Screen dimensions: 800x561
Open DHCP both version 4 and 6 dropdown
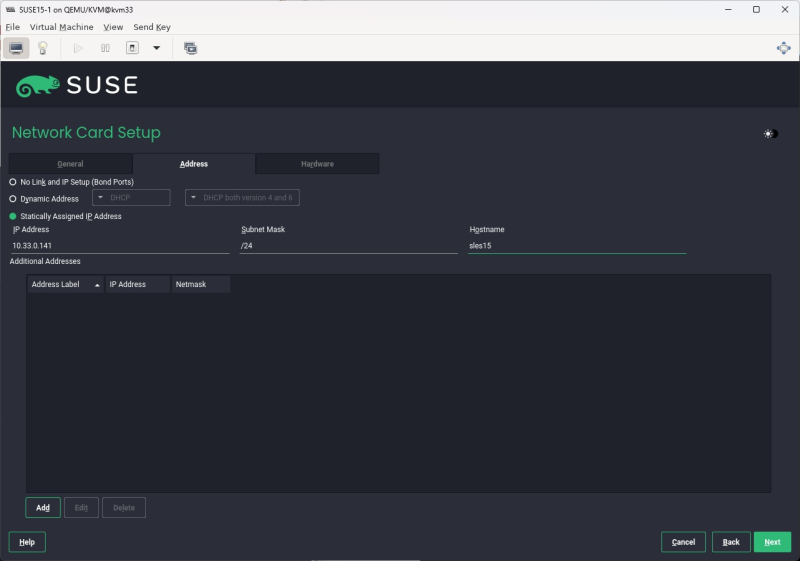pos(242,198)
